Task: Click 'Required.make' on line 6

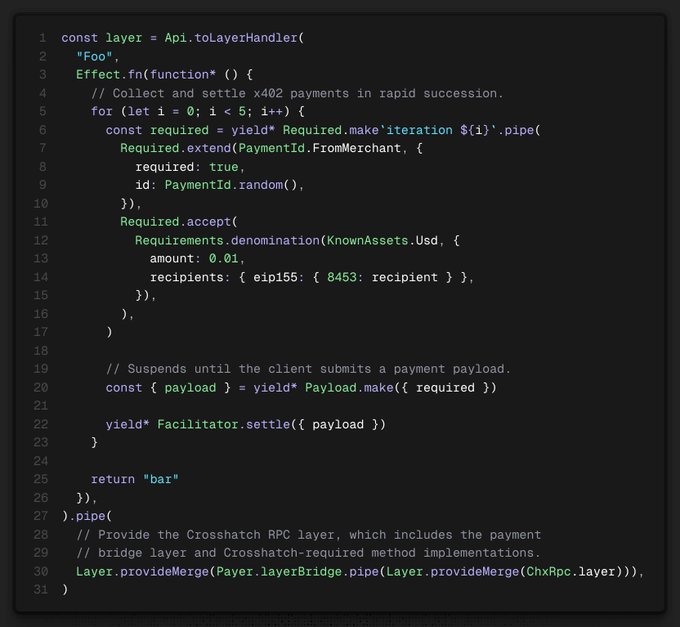Action: tap(330, 130)
